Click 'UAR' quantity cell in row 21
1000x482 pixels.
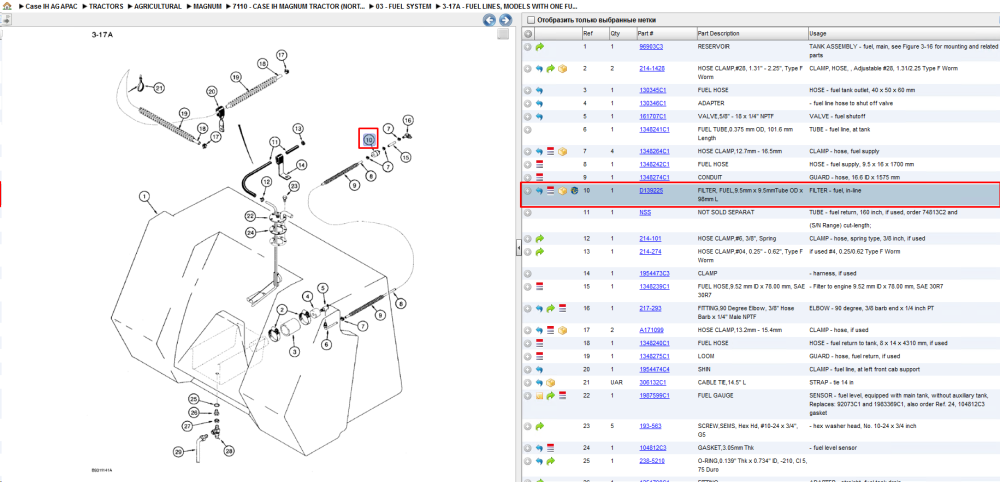(616, 383)
